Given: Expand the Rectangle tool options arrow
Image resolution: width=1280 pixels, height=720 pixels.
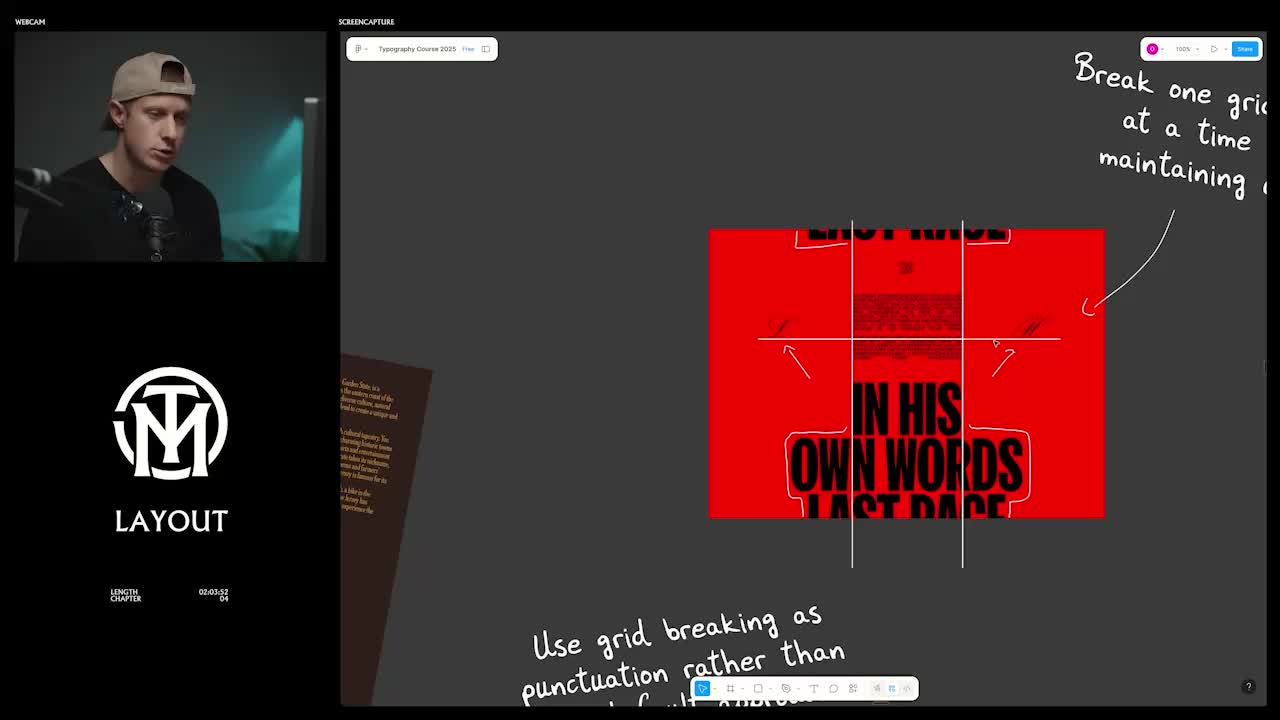Looking at the screenshot, I should pos(771,688).
